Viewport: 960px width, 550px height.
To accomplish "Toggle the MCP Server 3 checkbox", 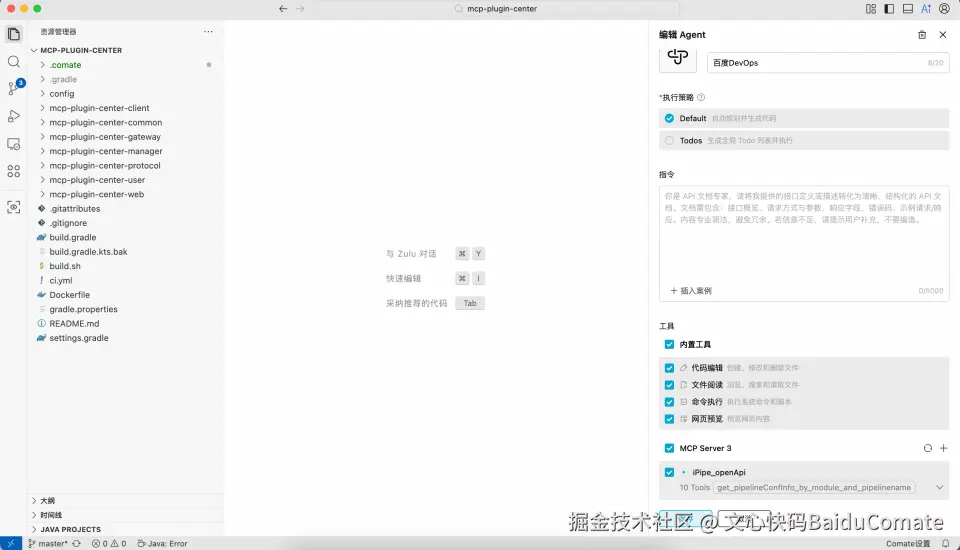I will (x=669, y=448).
